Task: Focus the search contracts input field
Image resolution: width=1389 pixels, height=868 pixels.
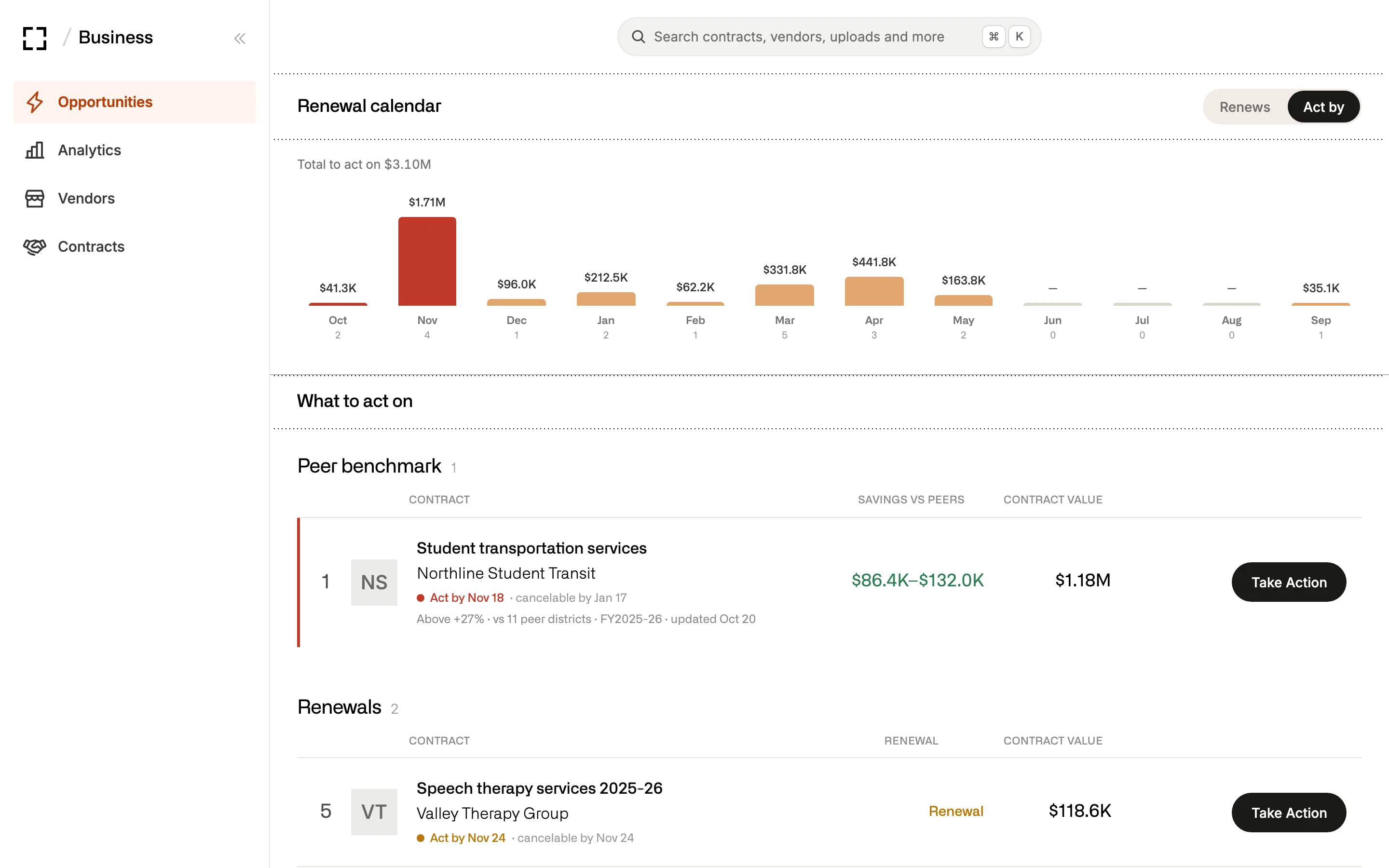Action: pos(829,37)
